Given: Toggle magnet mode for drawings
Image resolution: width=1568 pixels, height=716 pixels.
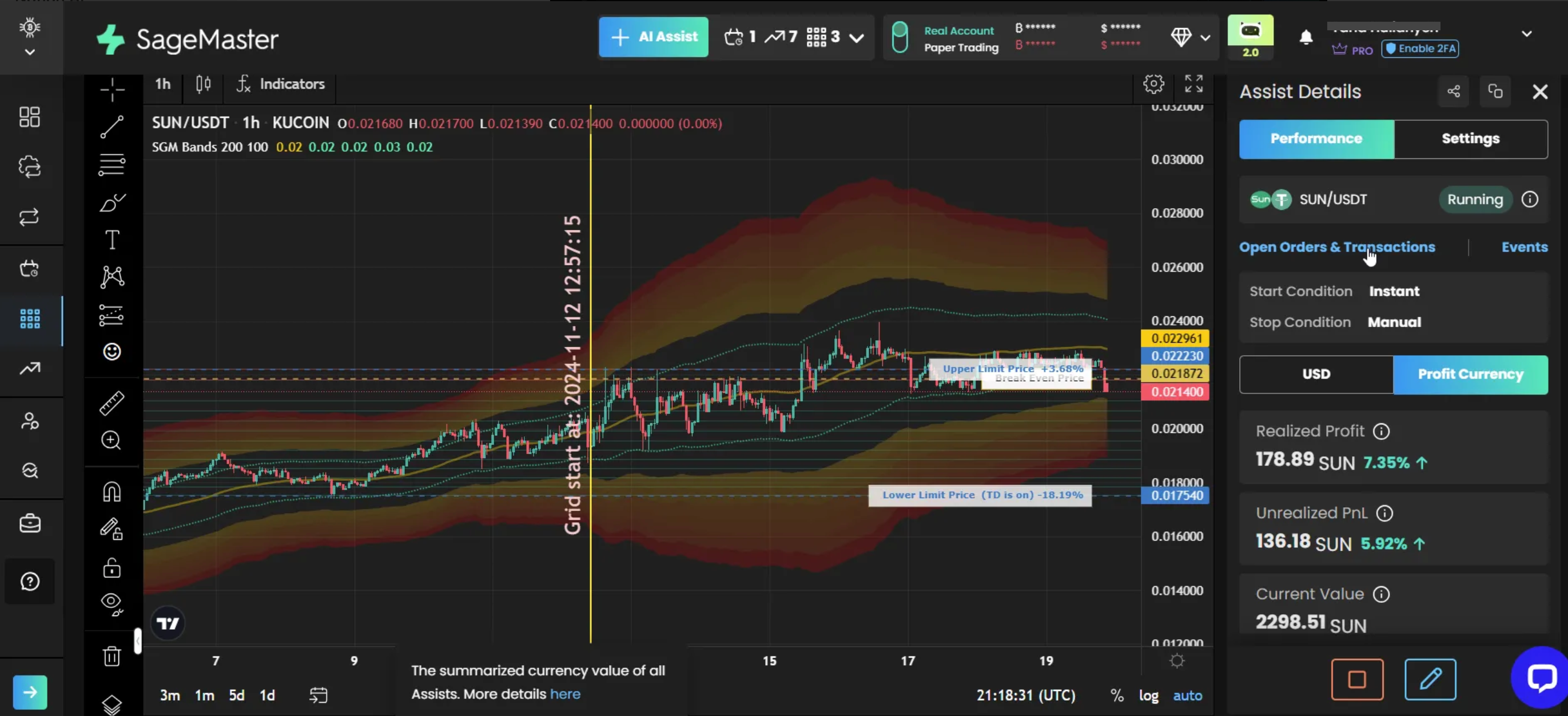Looking at the screenshot, I should (x=112, y=491).
